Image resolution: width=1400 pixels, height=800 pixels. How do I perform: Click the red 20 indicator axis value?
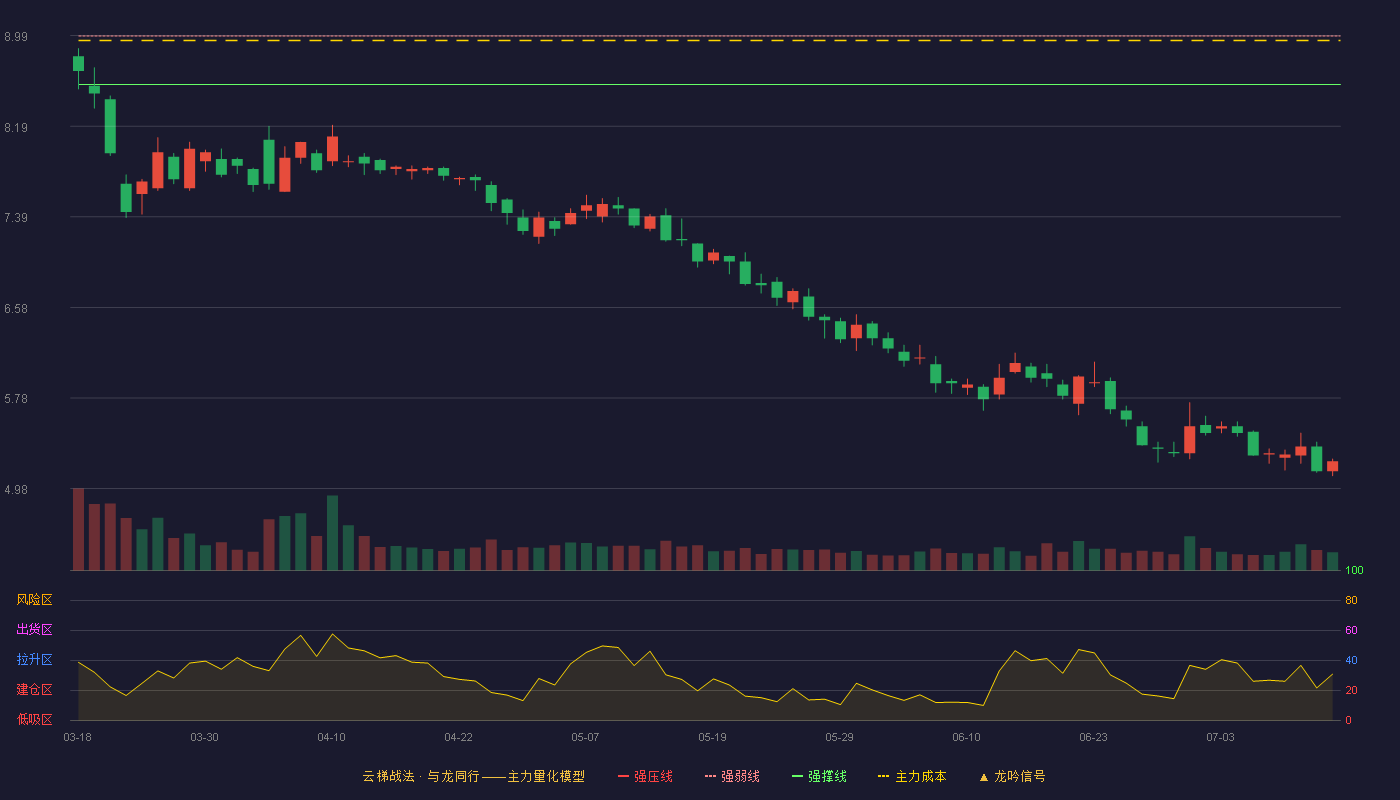point(1351,690)
